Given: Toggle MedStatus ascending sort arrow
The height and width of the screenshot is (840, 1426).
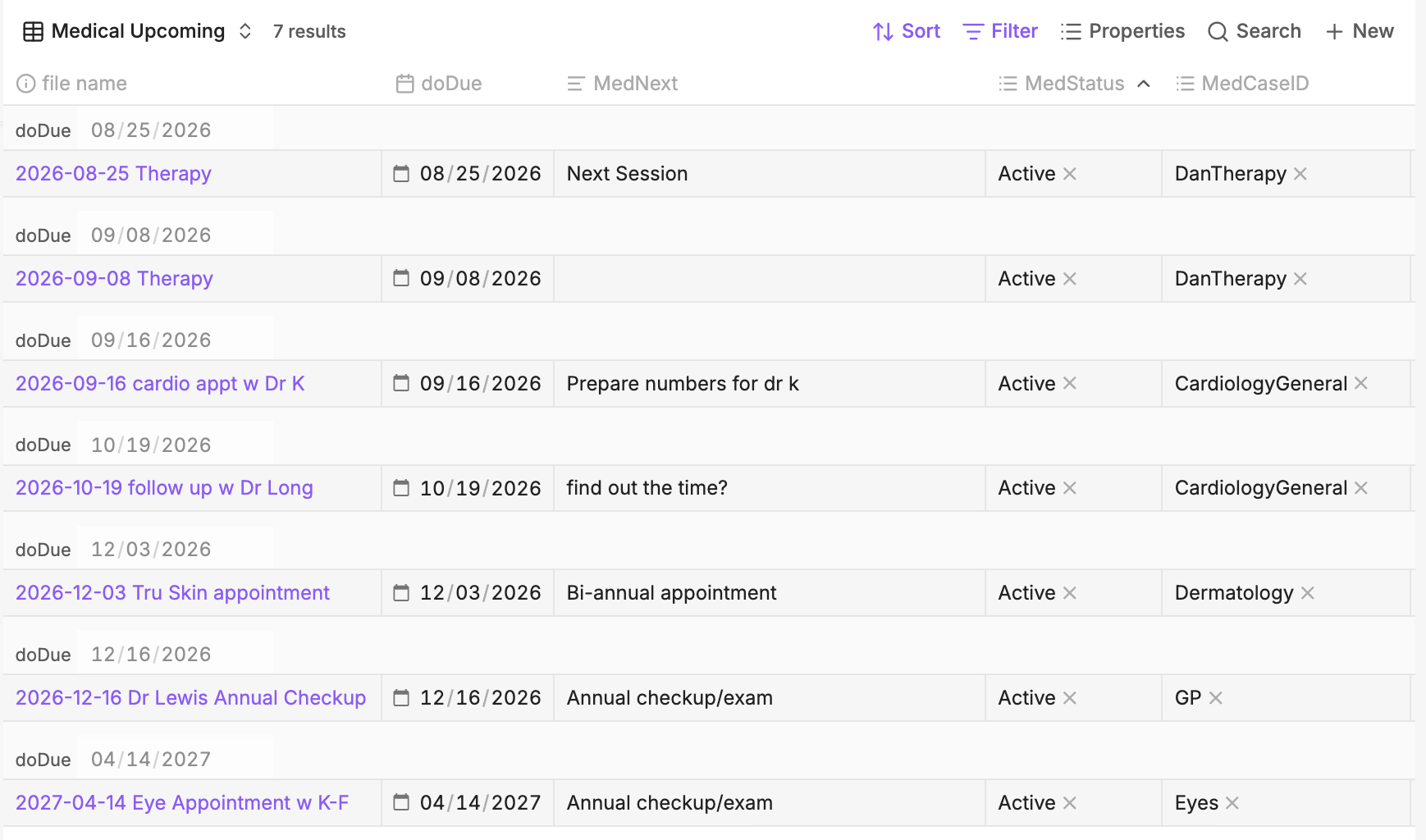Looking at the screenshot, I should click(1144, 84).
